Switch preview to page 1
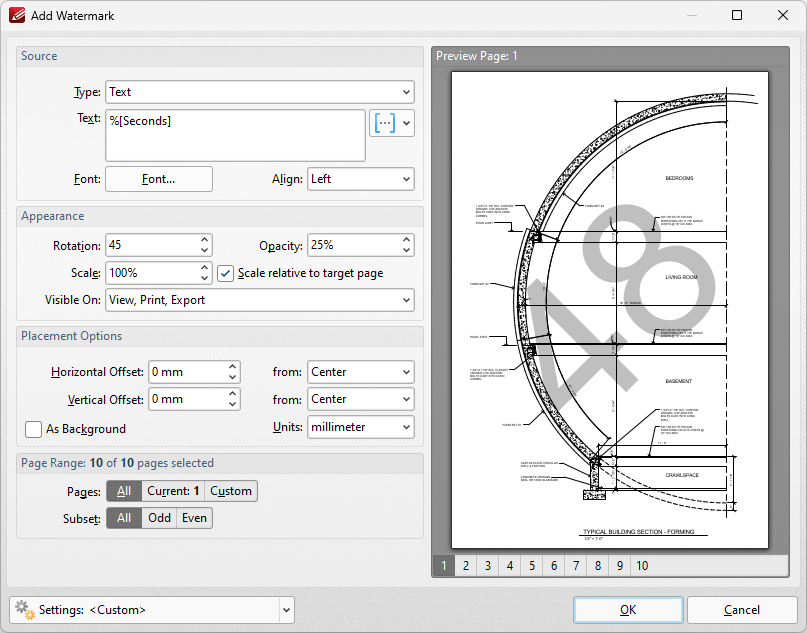 click(x=444, y=566)
